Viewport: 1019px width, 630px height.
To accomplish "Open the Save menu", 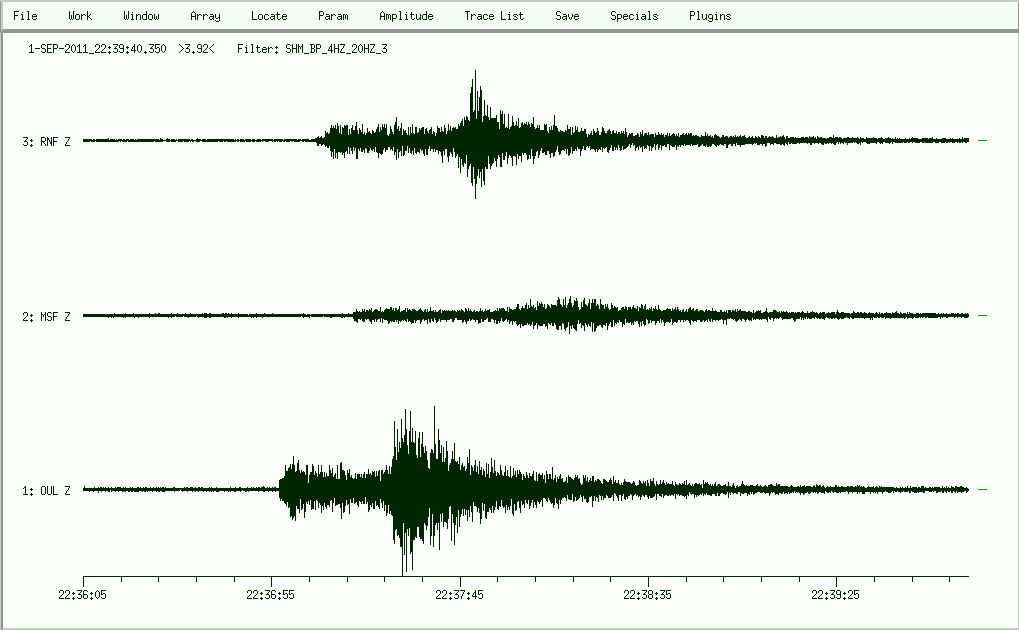I will 566,16.
